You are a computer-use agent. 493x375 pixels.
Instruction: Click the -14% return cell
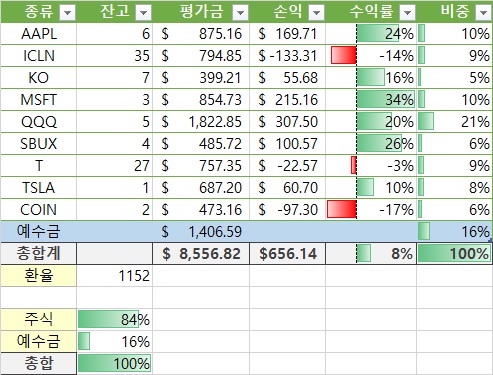pos(371,56)
